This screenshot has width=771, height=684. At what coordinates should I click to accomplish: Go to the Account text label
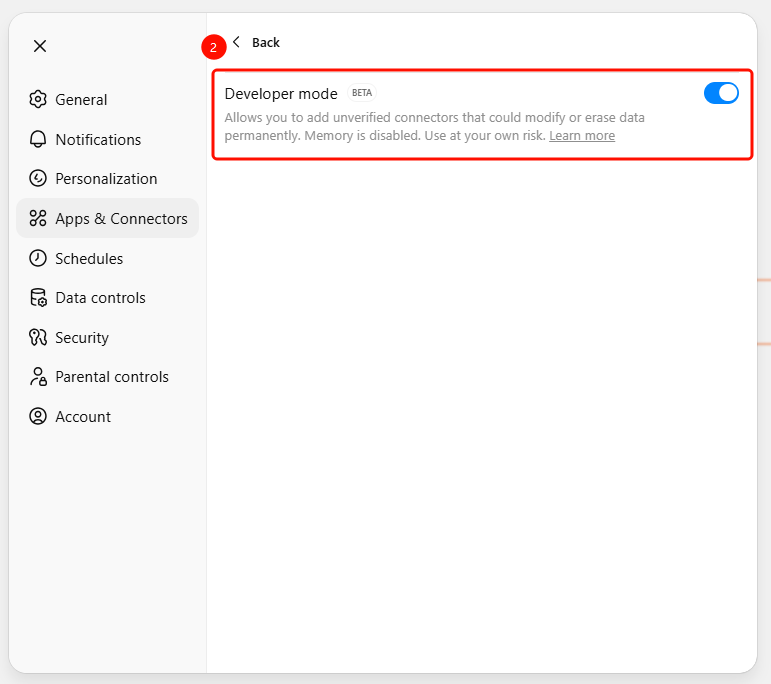pos(83,417)
